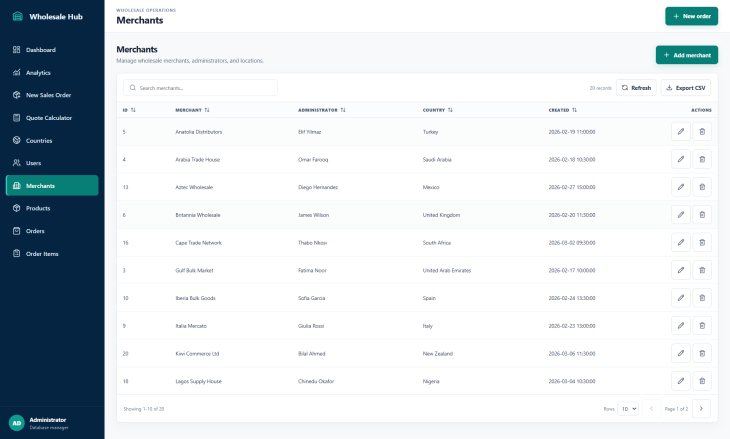Delete the Italia Mercato merchant
Screen dimensions: 730x439
702,325
